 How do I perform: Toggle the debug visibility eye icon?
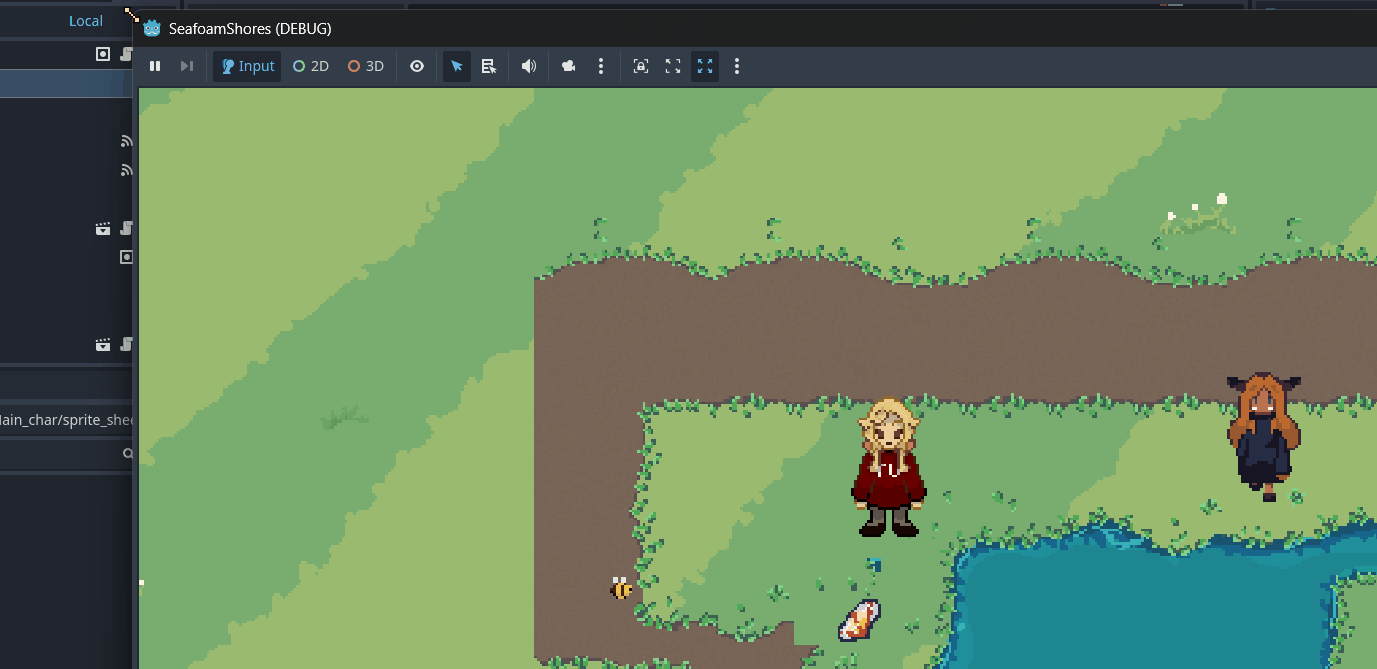[417, 66]
